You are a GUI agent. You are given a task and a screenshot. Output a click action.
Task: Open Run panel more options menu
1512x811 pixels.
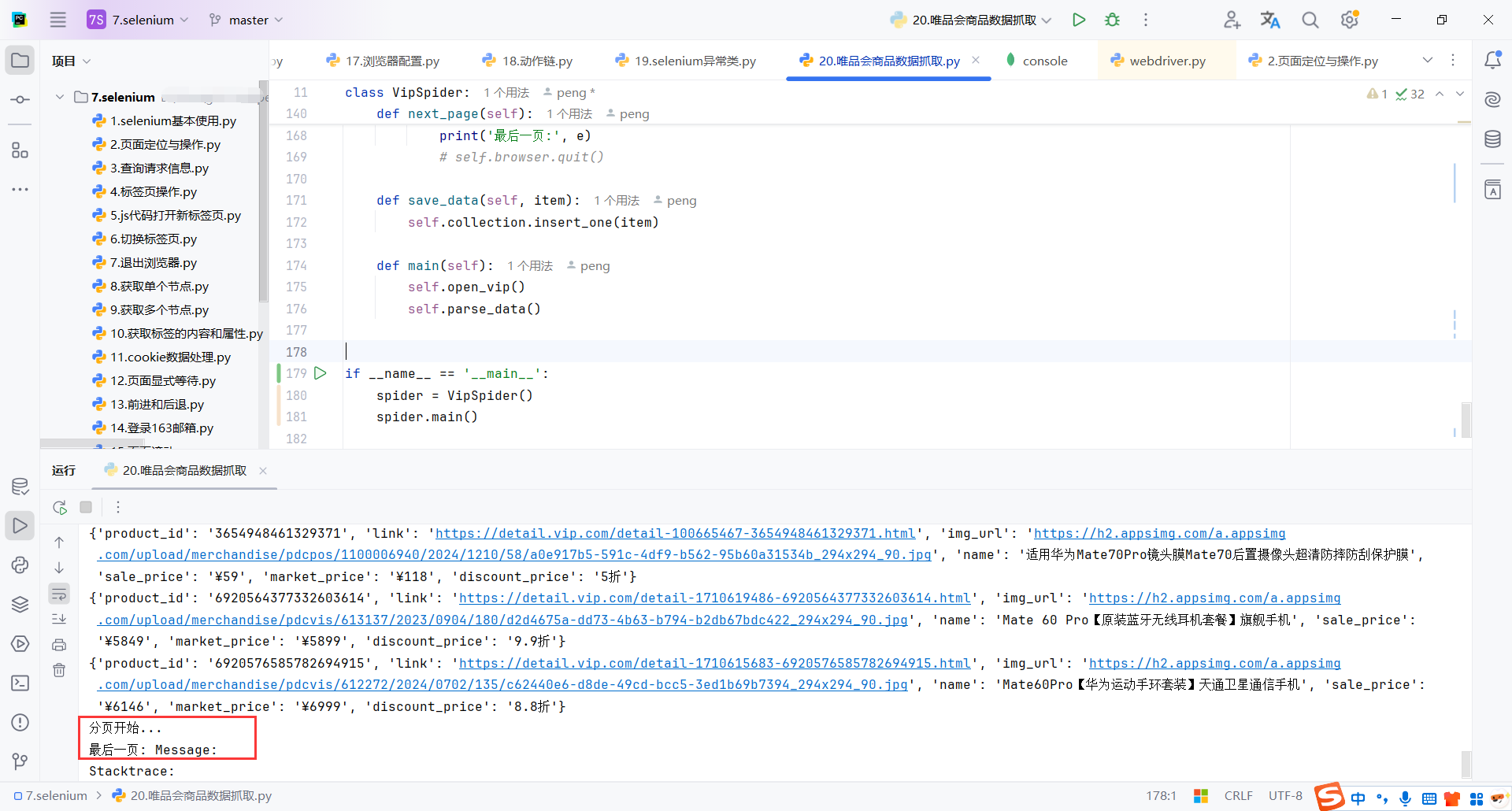coord(118,507)
